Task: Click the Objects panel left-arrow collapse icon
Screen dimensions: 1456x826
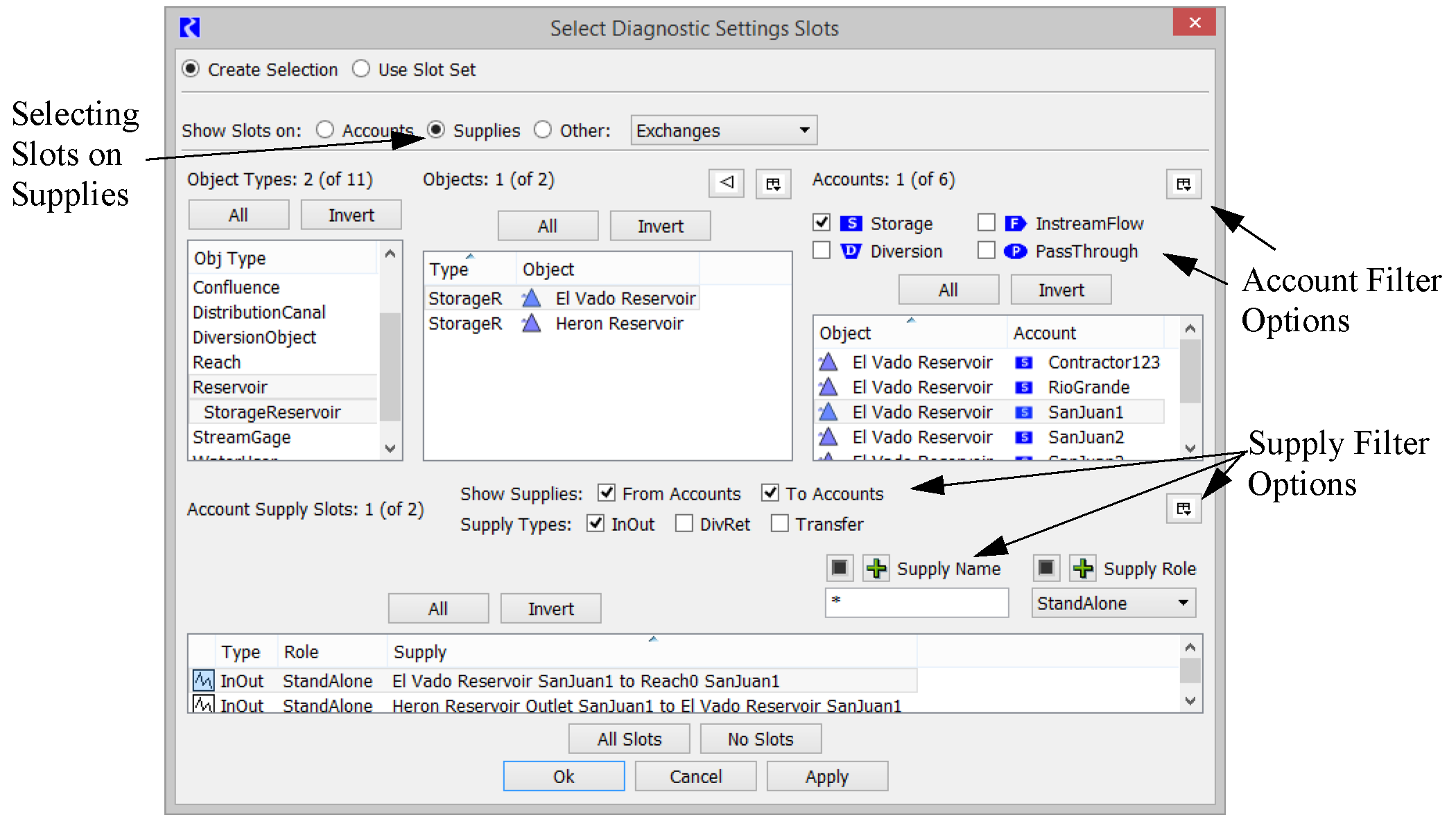Action: pos(726,183)
